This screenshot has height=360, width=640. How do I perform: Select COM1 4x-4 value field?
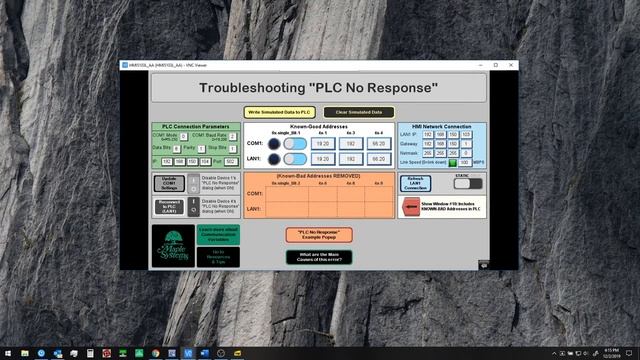tap(378, 144)
